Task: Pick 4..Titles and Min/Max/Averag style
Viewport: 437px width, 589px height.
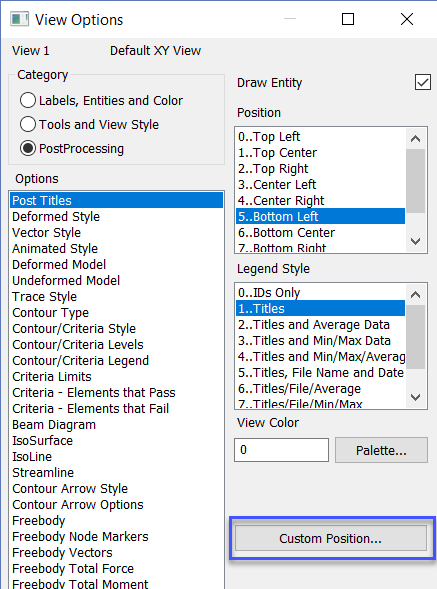Action: (x=321, y=356)
